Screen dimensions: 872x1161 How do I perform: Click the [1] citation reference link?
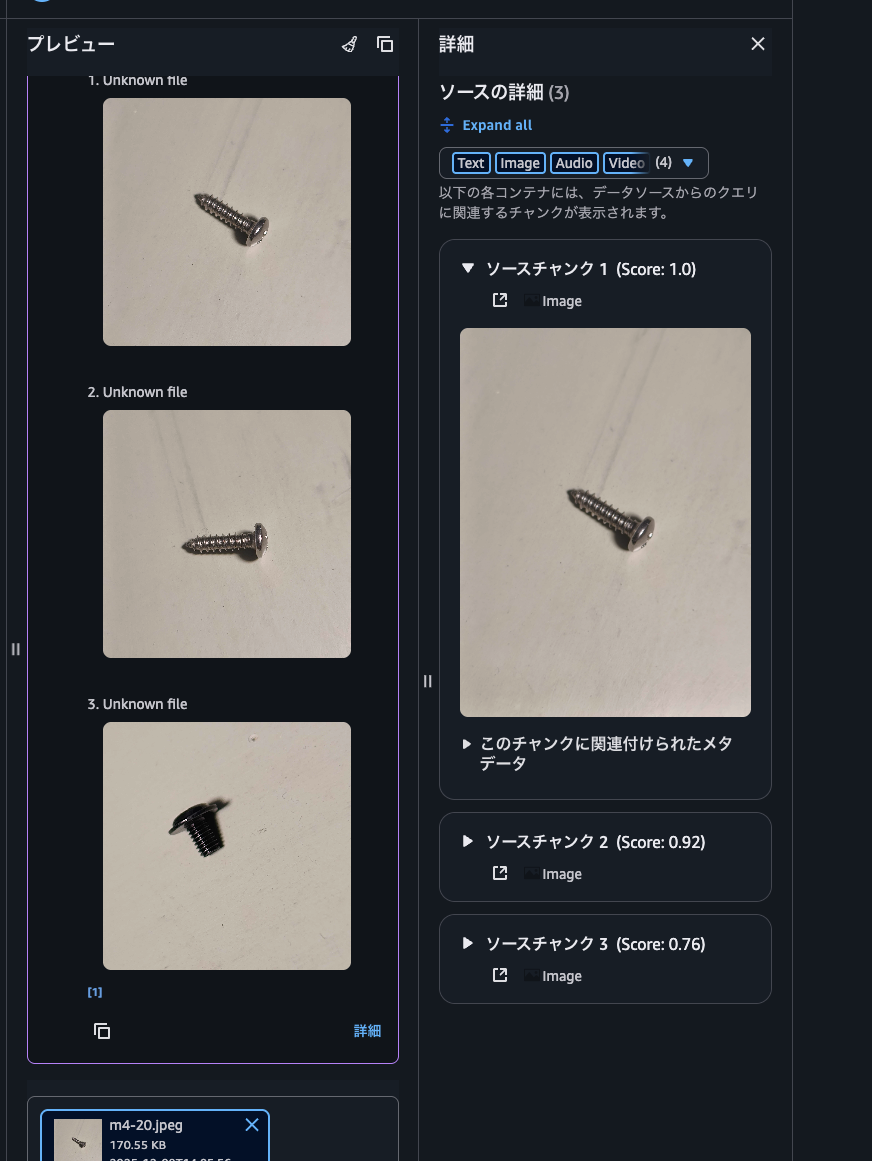pos(95,992)
